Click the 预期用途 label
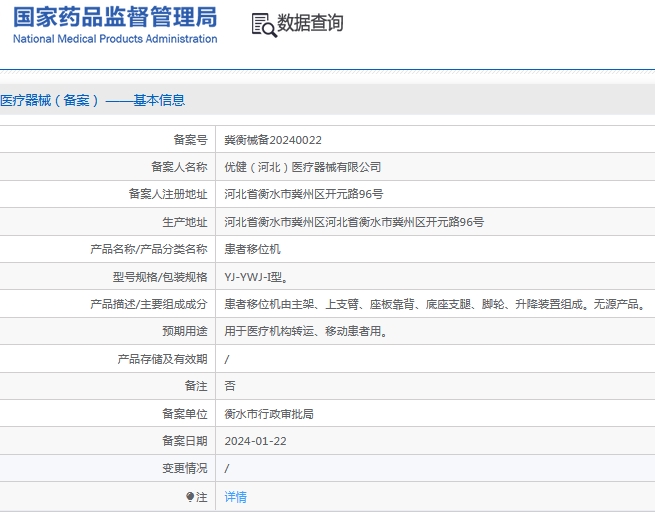The height and width of the screenshot is (518, 655). [185, 331]
